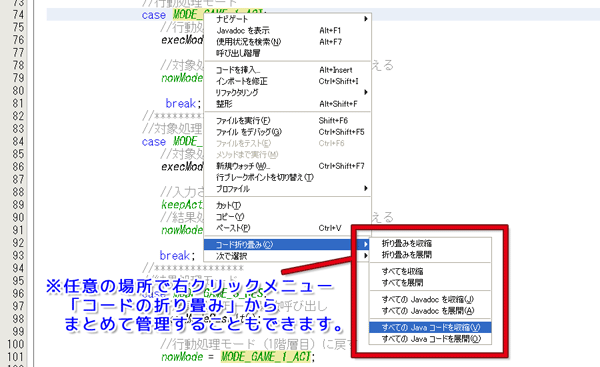Click highlighted コード折り畳み(C) menu item
The image size is (600, 367).
[287, 244]
